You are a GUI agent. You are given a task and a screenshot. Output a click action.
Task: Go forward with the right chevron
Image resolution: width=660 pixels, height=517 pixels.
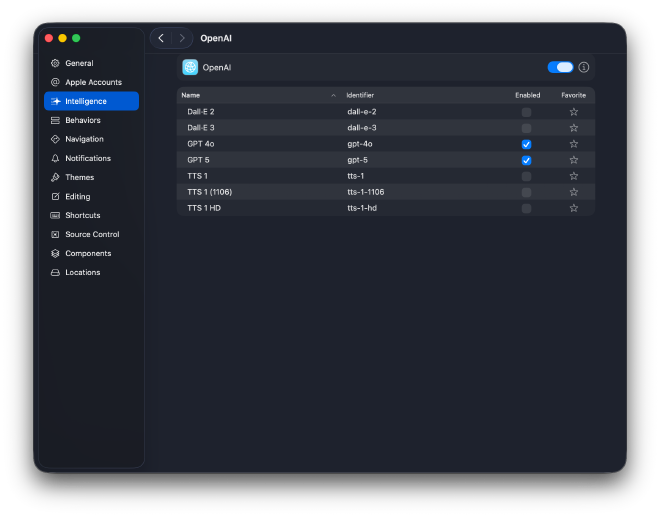(182, 38)
